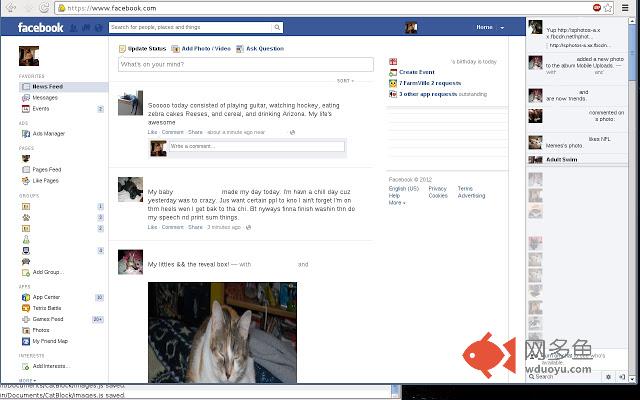Click browser back arrow
Image resolution: width=640 pixels, height=400 pixels.
point(11,7)
